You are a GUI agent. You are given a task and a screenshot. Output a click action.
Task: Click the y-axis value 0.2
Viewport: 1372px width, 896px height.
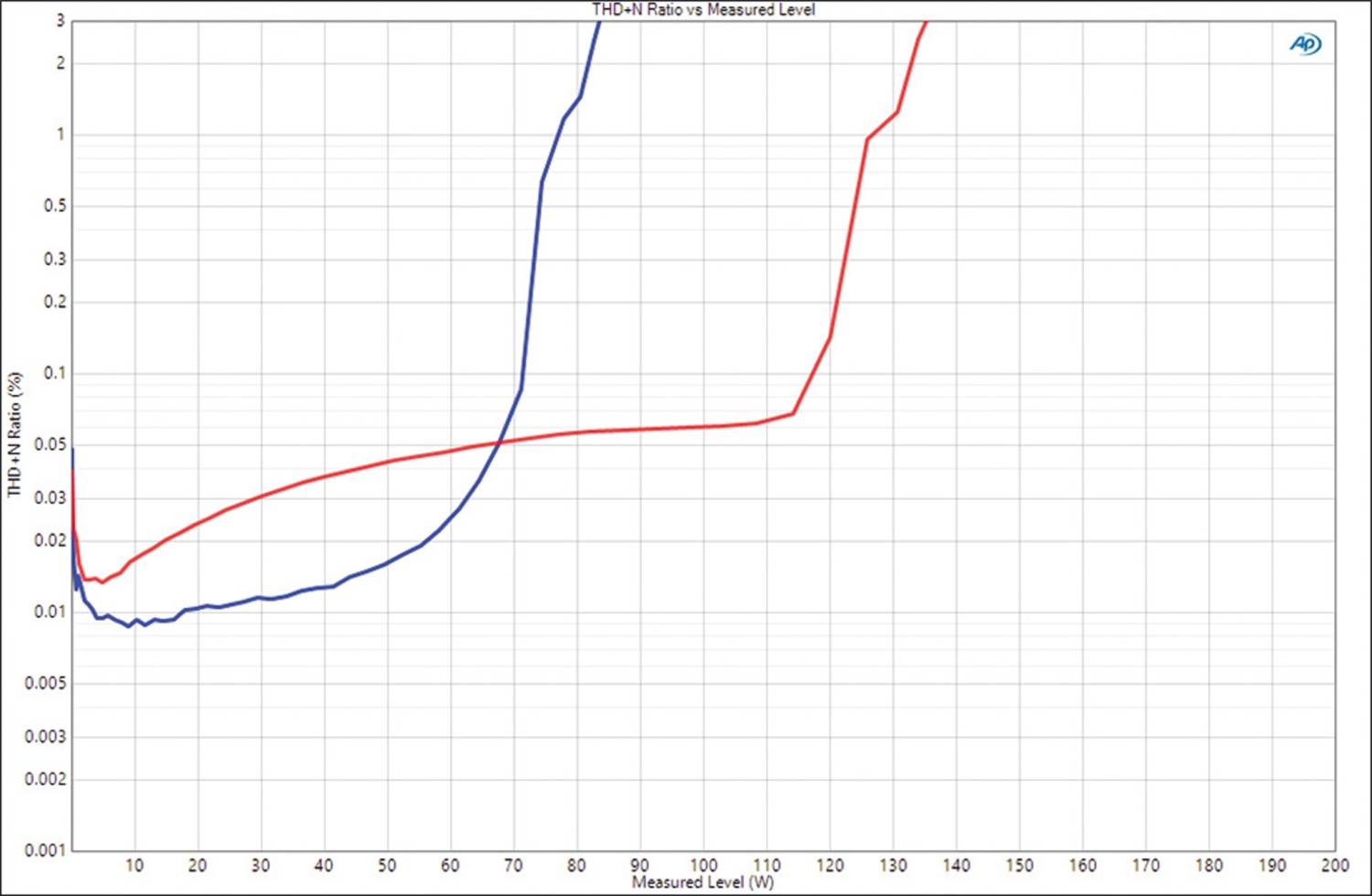coord(55,302)
